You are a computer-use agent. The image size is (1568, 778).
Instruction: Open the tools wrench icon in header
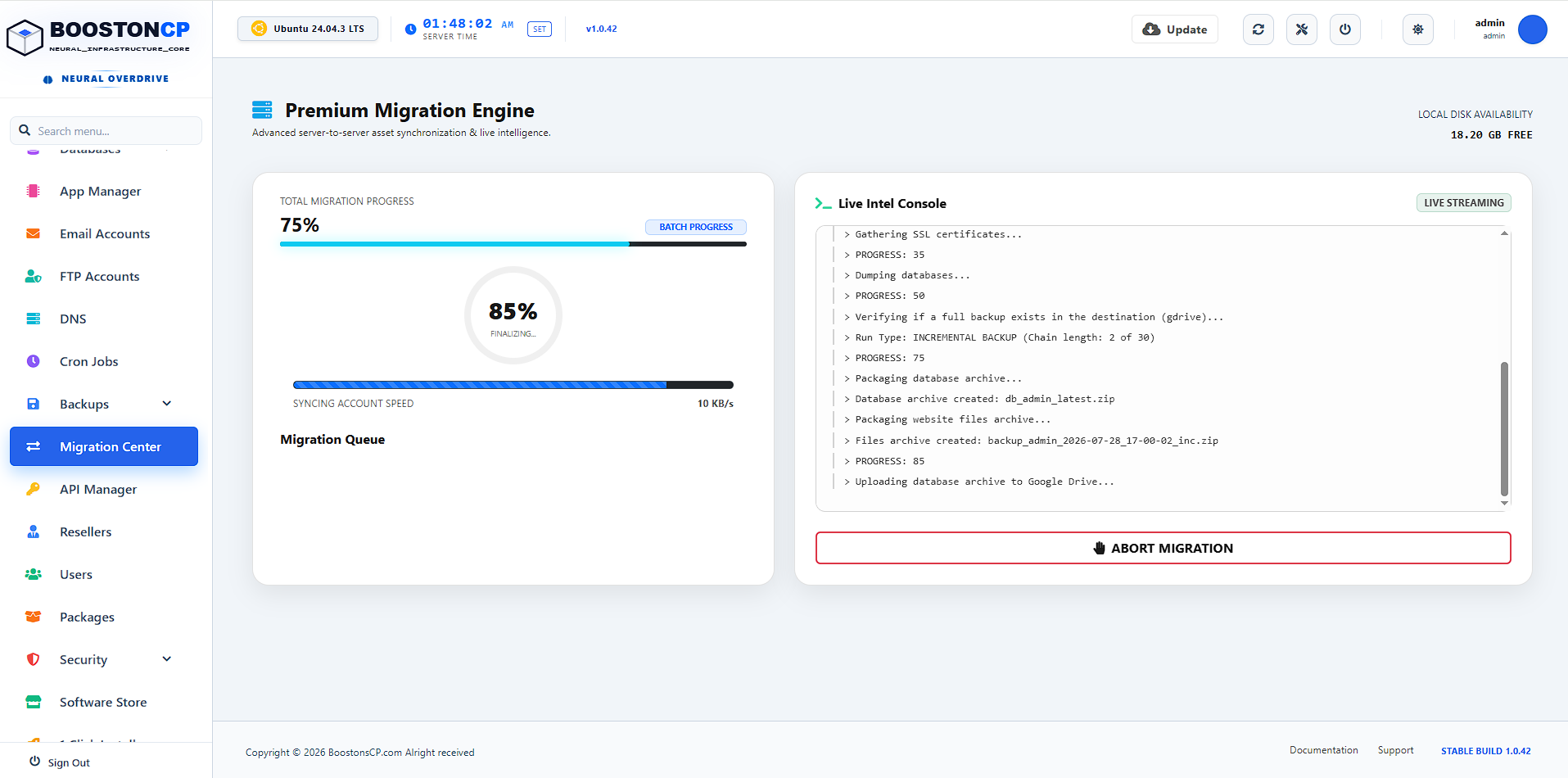coord(1302,29)
